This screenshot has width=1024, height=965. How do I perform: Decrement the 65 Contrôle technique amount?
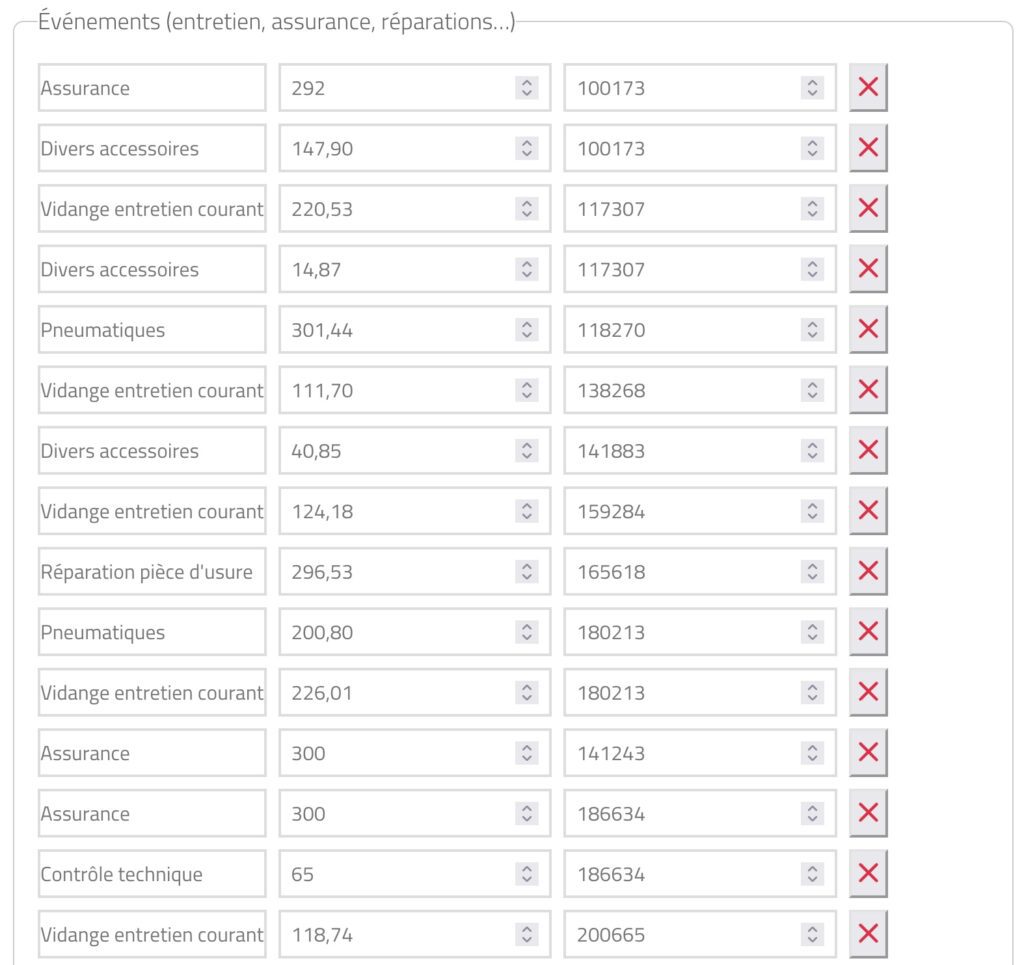click(528, 879)
